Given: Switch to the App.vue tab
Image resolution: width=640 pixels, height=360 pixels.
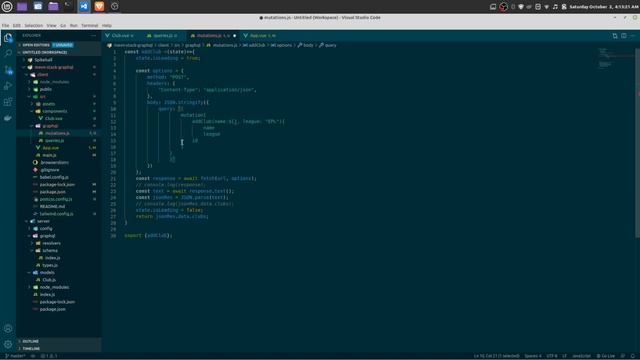Looking at the screenshot, I should coord(260,36).
